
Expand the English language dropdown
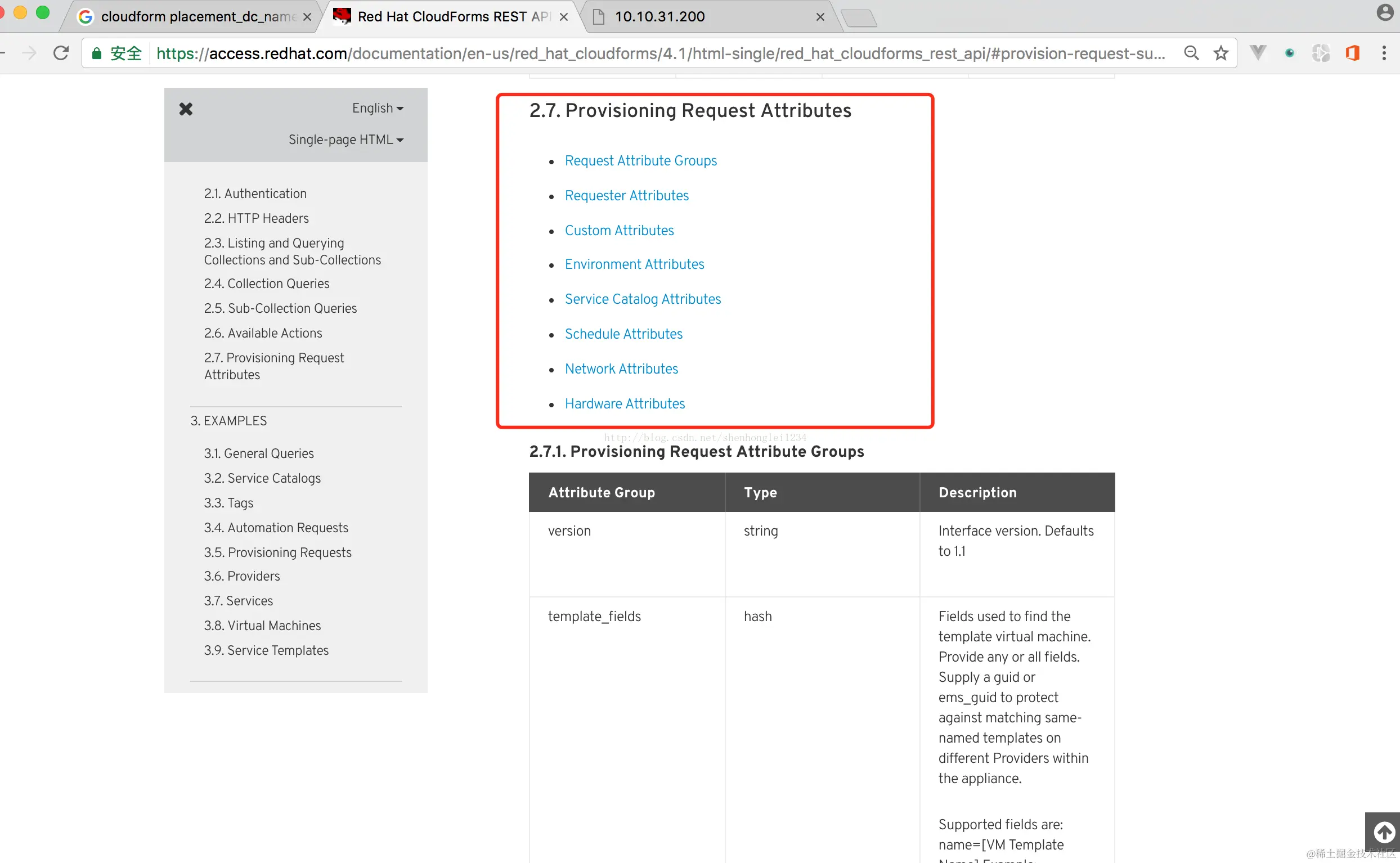pos(377,109)
